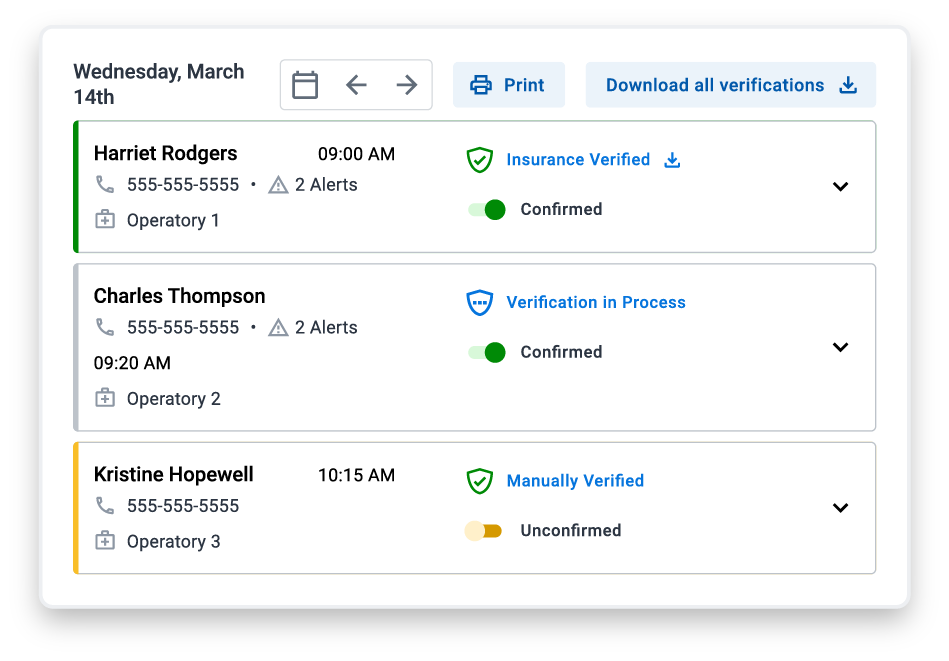The width and height of the screenshot is (949, 661).
Task: Toggle Harriet Rodgers' Confirmed switch
Action: coord(487,209)
